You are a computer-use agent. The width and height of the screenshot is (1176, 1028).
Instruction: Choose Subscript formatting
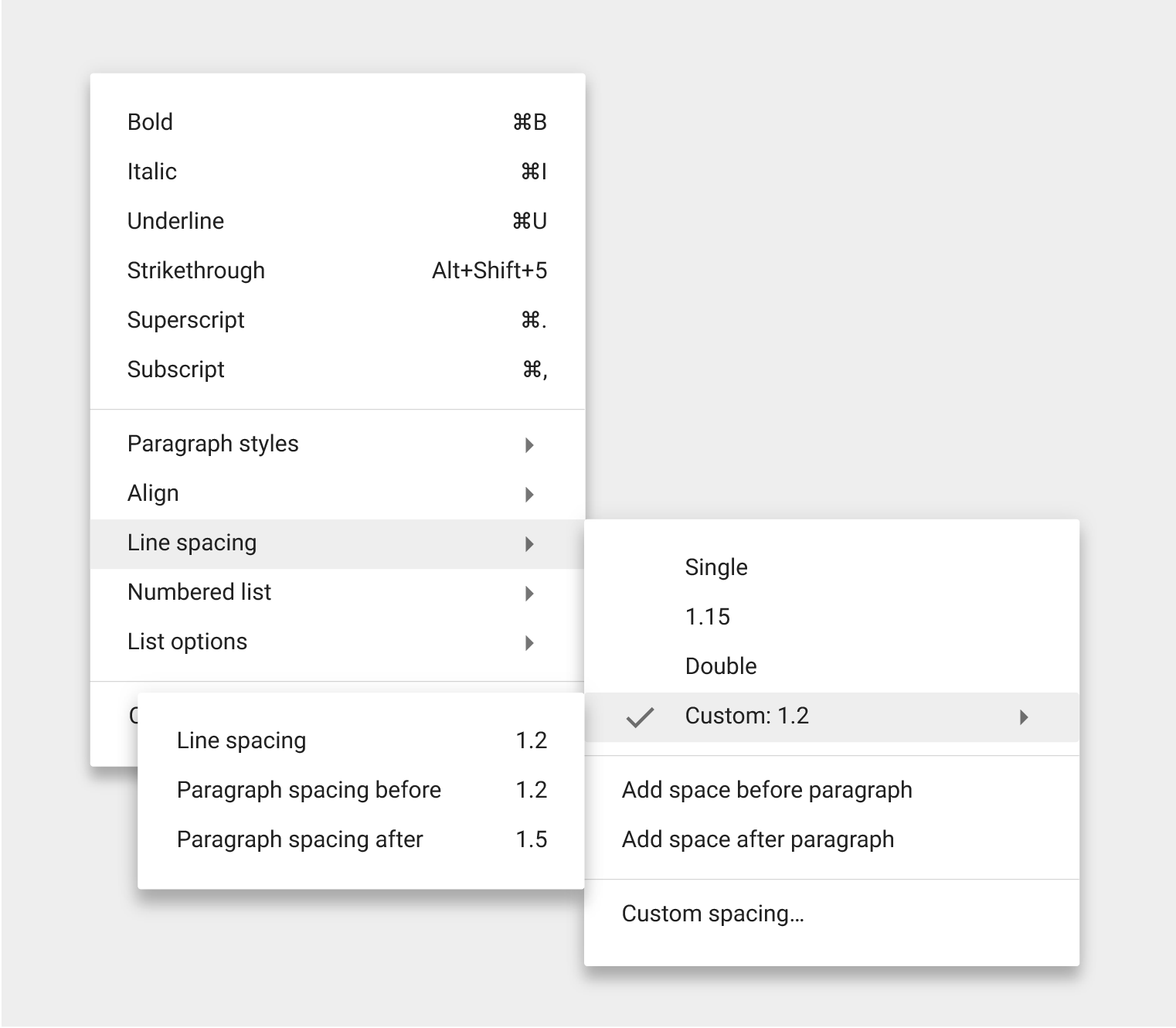pos(175,369)
